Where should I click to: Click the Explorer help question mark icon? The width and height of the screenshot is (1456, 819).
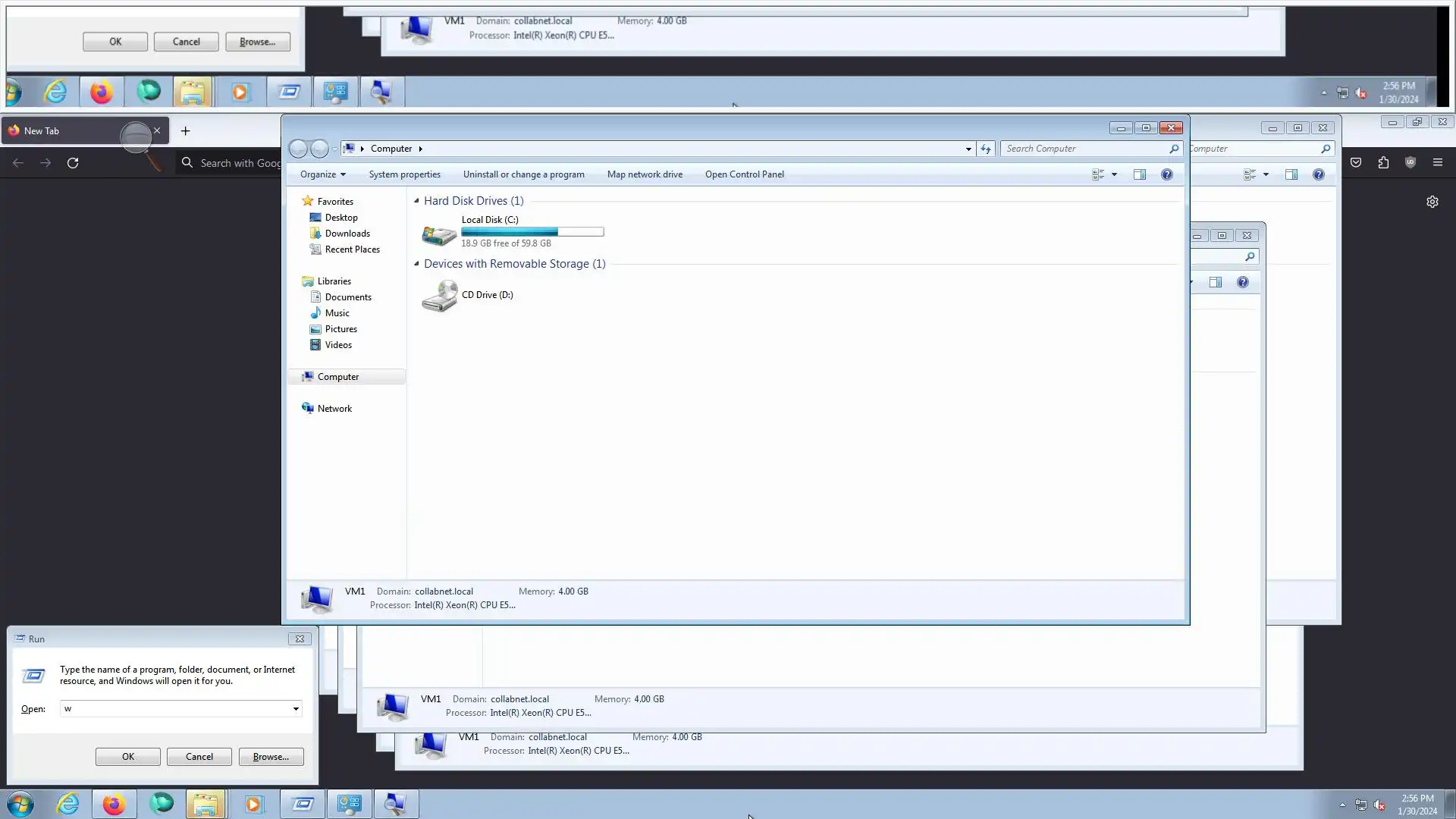(1166, 174)
